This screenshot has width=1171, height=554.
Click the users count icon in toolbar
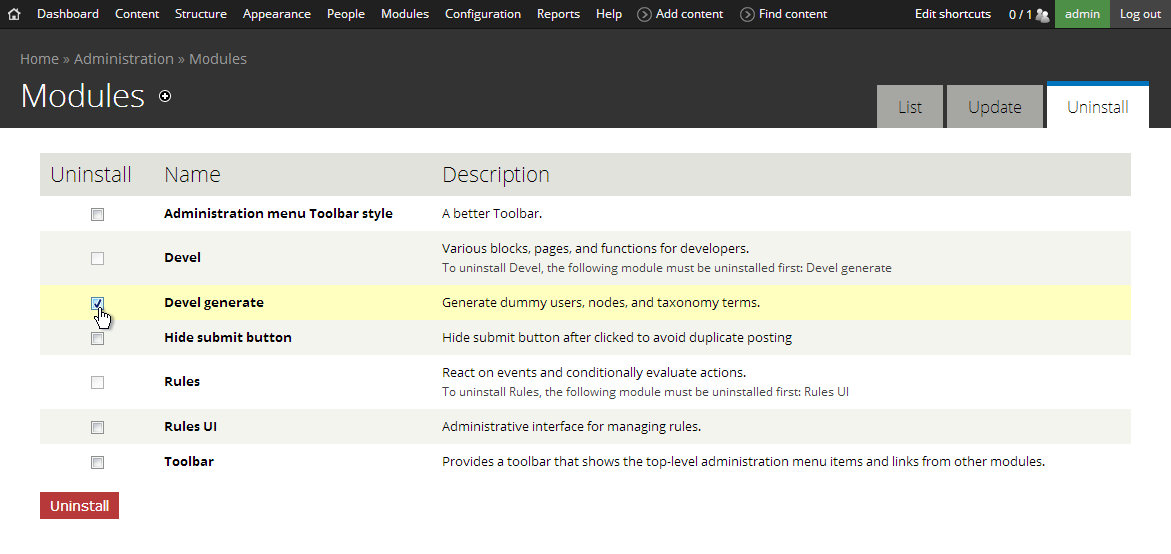(x=1043, y=15)
